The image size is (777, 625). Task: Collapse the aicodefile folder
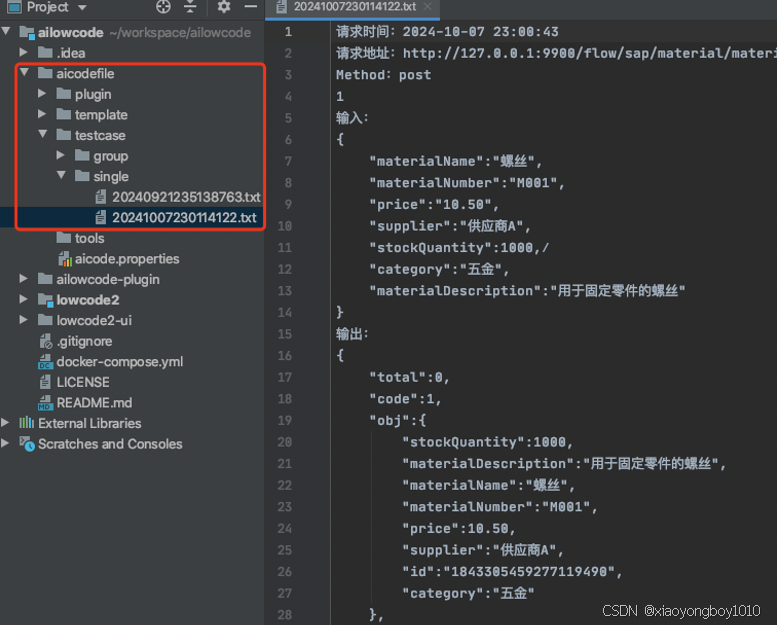[24, 73]
